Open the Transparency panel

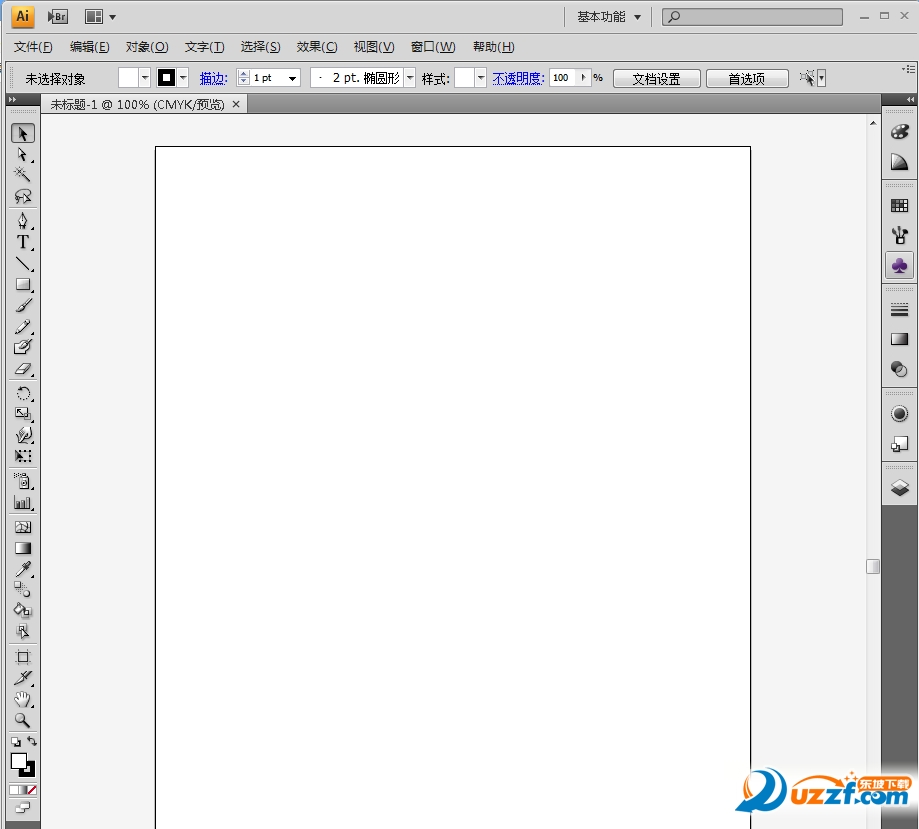point(899,369)
